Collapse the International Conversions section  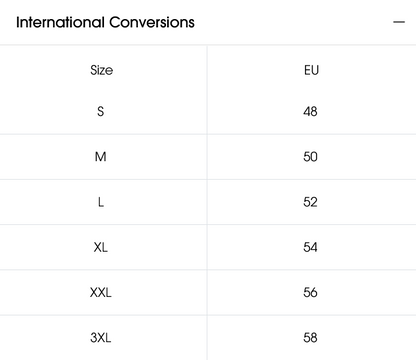(399, 22)
